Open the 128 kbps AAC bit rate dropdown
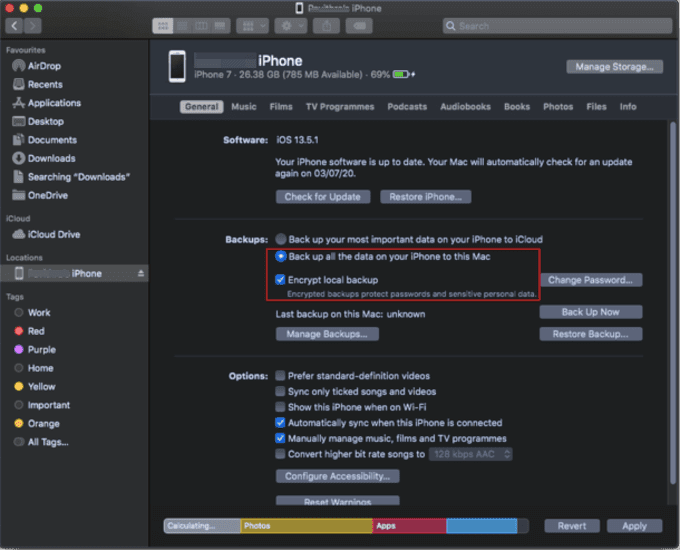The height and width of the screenshot is (550, 680). pos(471,454)
